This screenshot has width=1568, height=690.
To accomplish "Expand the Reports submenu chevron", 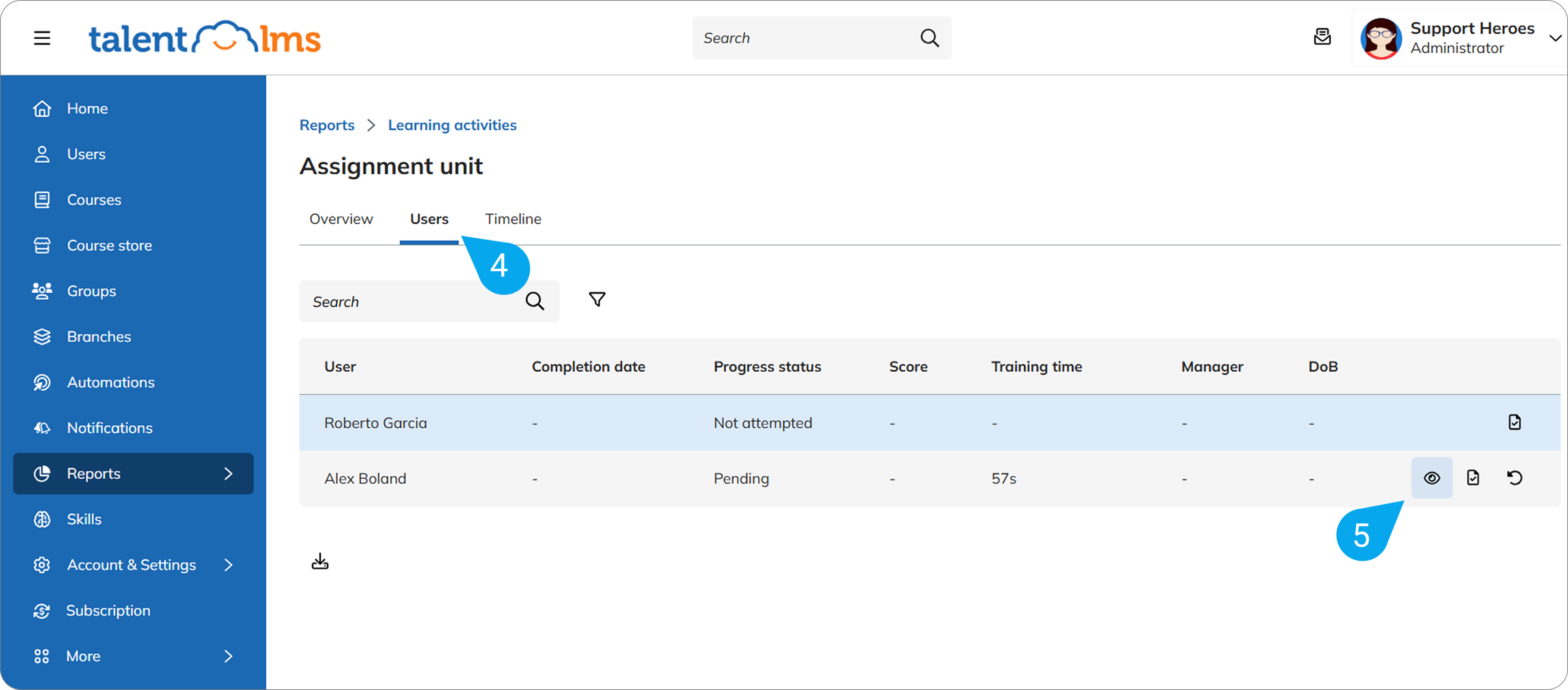I will click(x=229, y=473).
